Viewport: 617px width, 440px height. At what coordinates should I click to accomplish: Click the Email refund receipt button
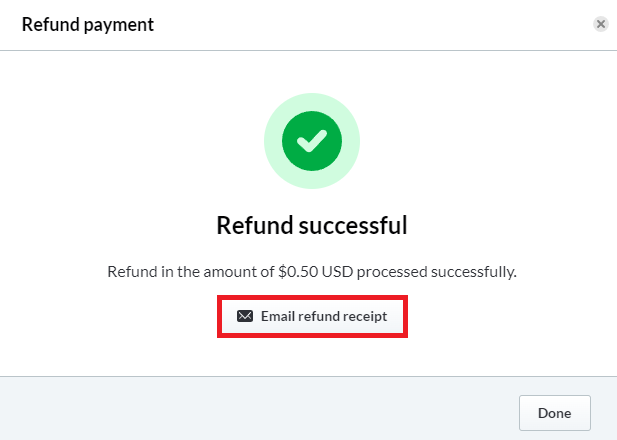point(312,316)
